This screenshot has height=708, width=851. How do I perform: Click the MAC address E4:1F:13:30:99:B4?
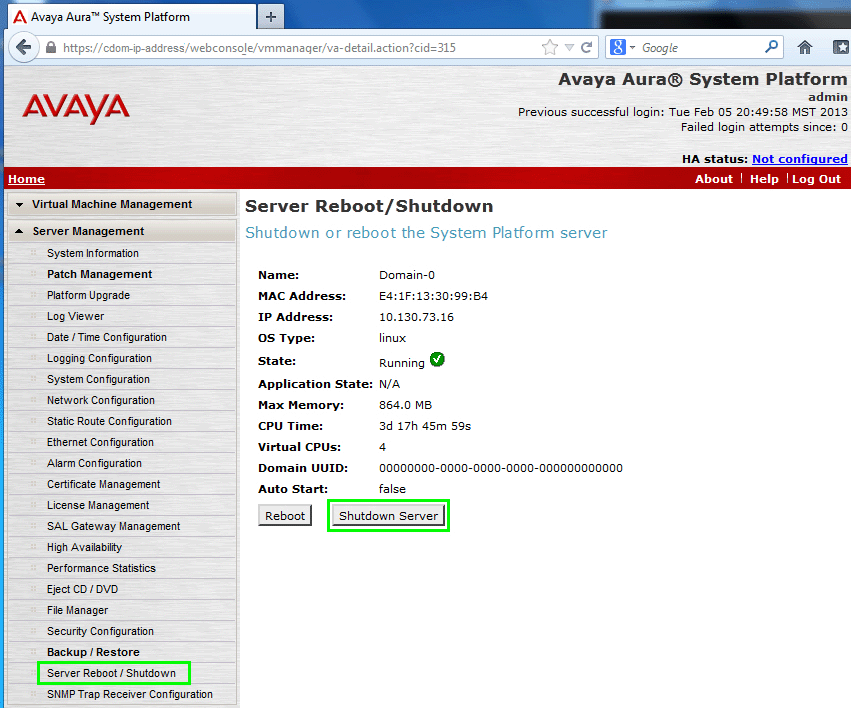[433, 296]
